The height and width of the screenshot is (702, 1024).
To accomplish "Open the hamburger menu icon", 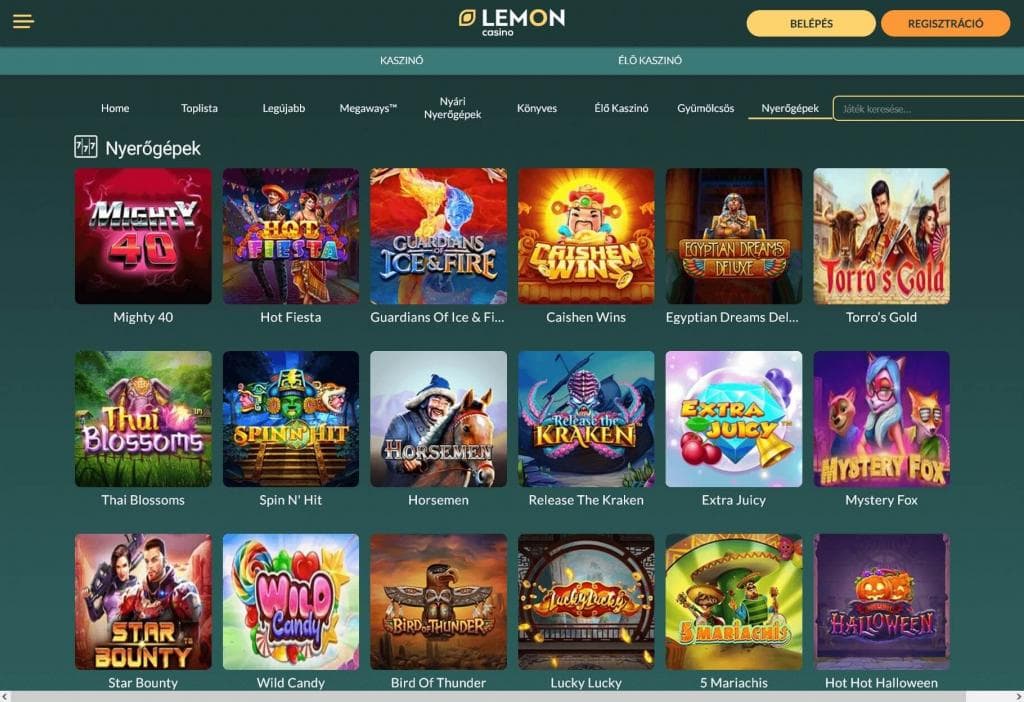I will click(x=23, y=22).
